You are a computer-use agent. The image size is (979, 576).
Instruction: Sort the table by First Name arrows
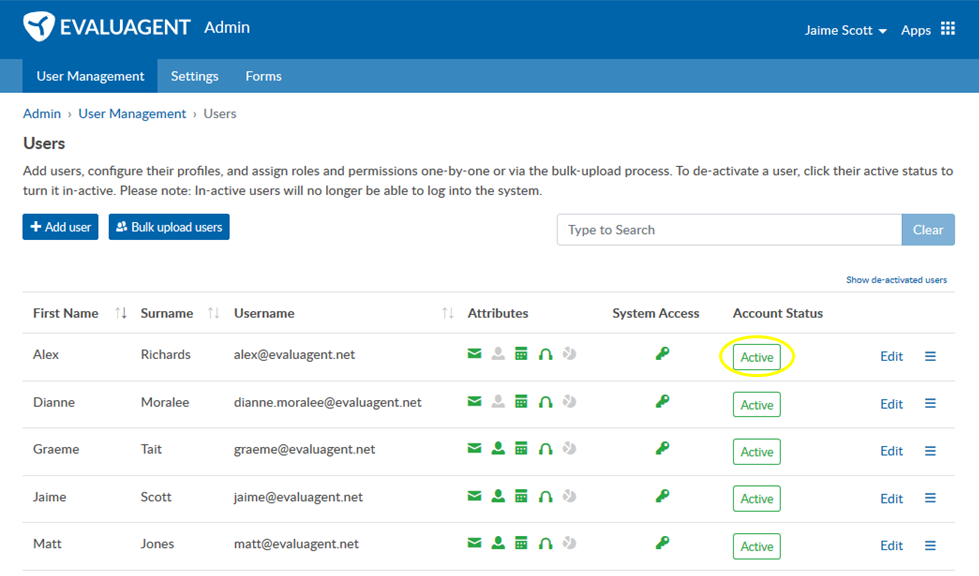click(121, 313)
